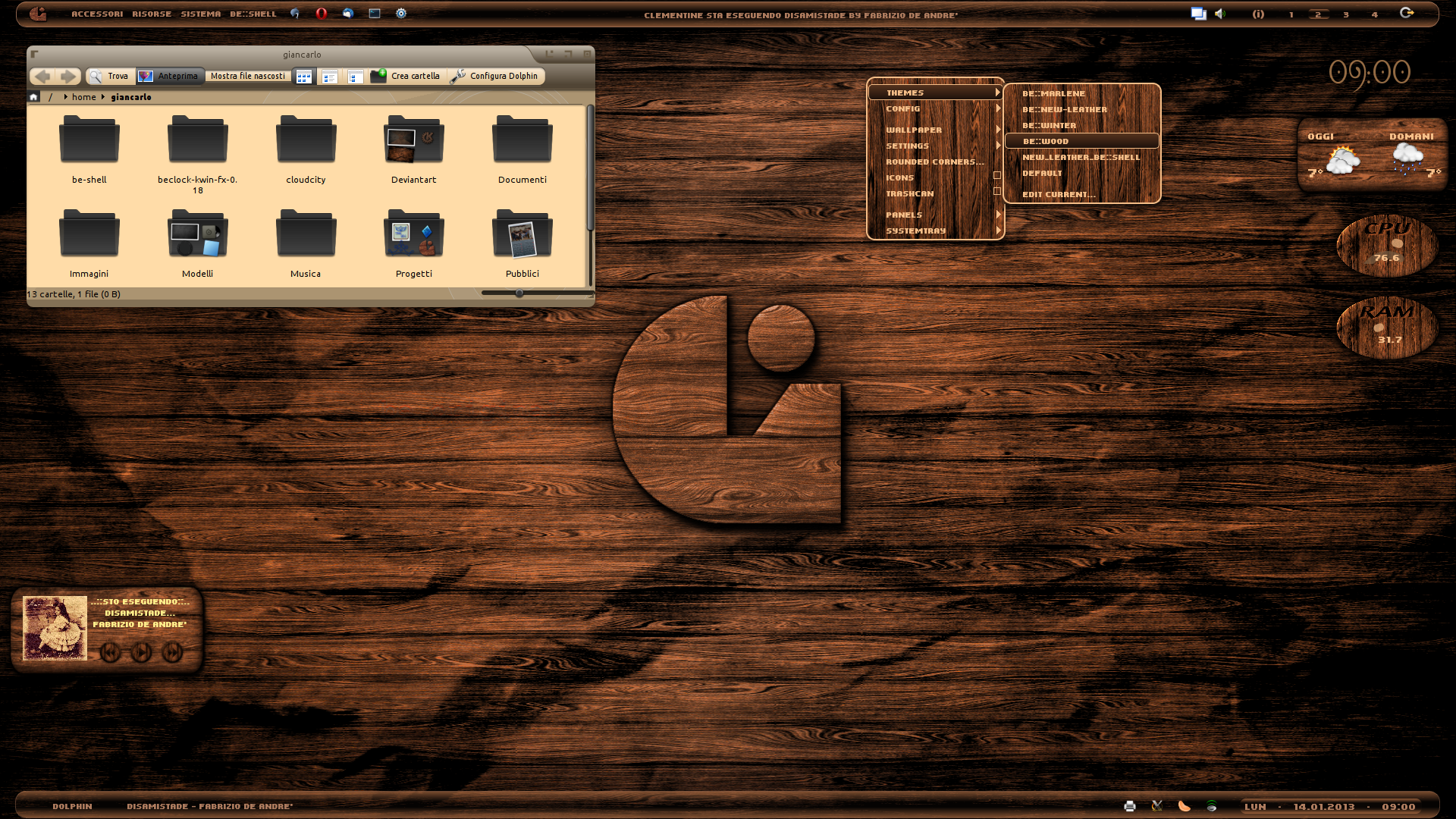
Task: Open the Documenti folder
Action: tap(522, 149)
